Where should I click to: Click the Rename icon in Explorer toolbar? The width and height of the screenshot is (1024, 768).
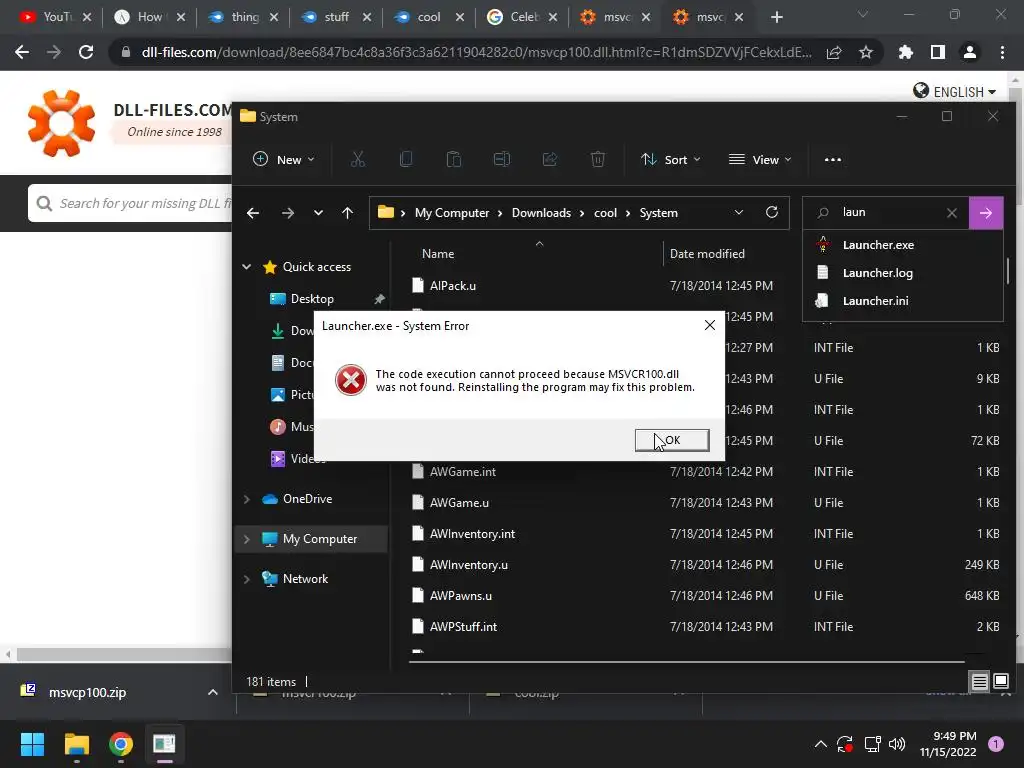pyautogui.click(x=502, y=159)
